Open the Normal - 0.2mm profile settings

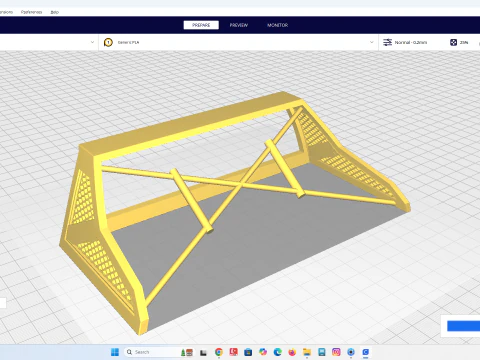coord(411,42)
